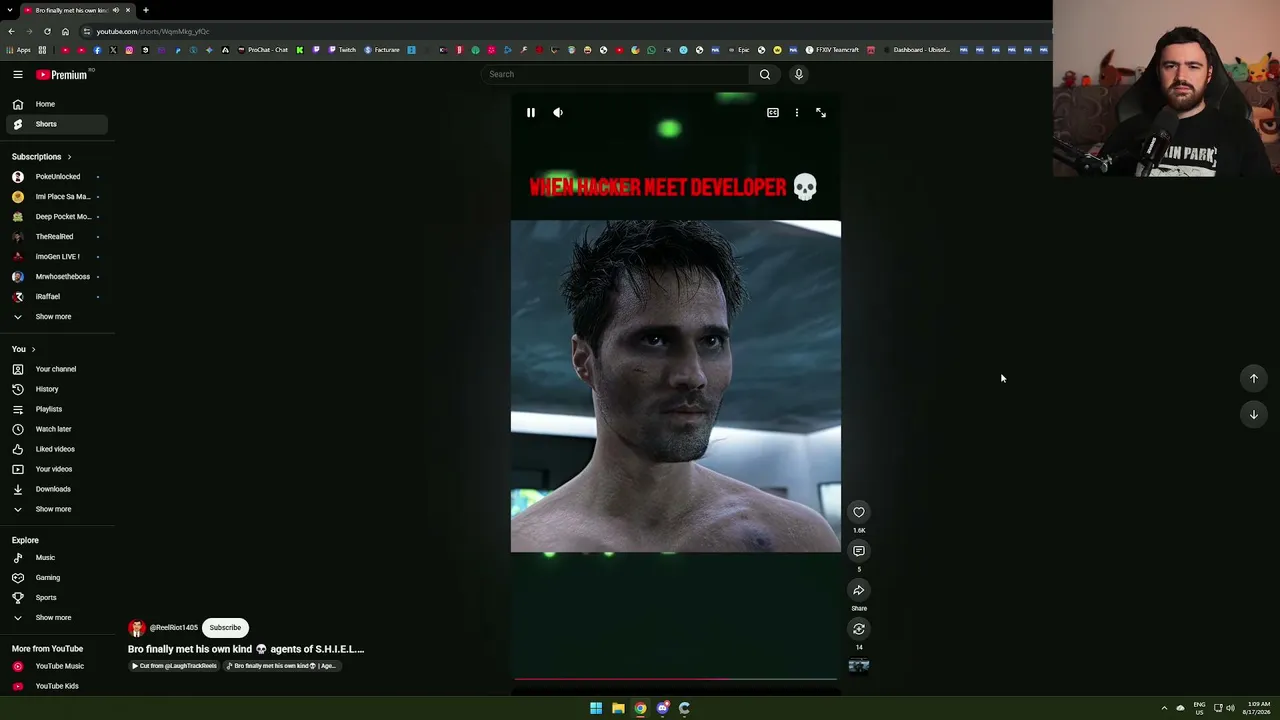Viewport: 1280px width, 720px height.
Task: Subscribe to @ReelRiot1405
Action: pyautogui.click(x=225, y=628)
